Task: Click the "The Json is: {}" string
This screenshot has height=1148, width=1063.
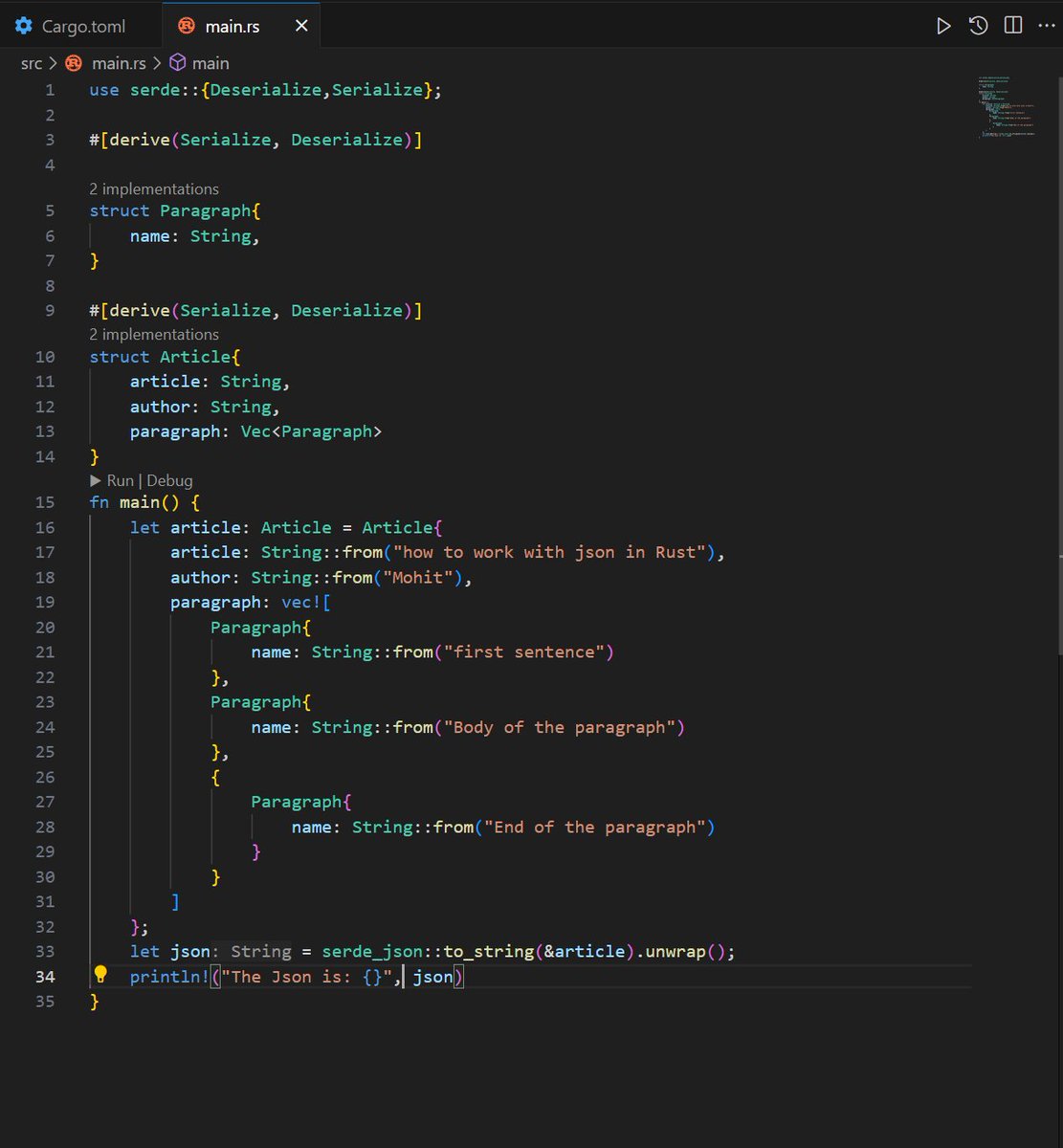Action: [306, 977]
